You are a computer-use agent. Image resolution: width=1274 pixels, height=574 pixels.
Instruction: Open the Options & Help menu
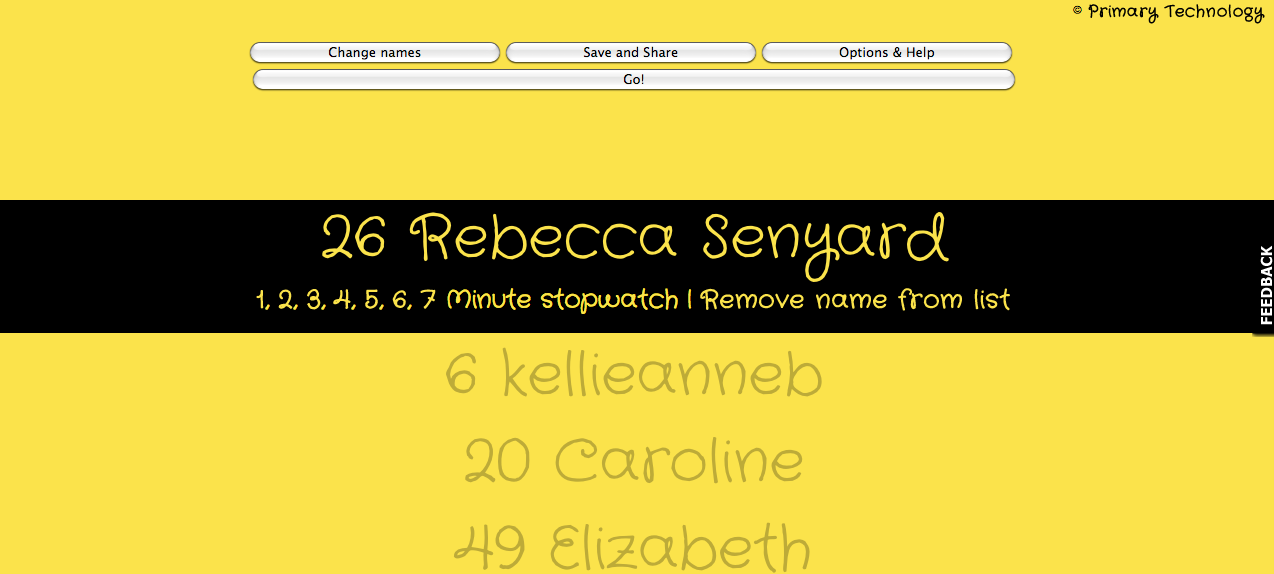886,53
